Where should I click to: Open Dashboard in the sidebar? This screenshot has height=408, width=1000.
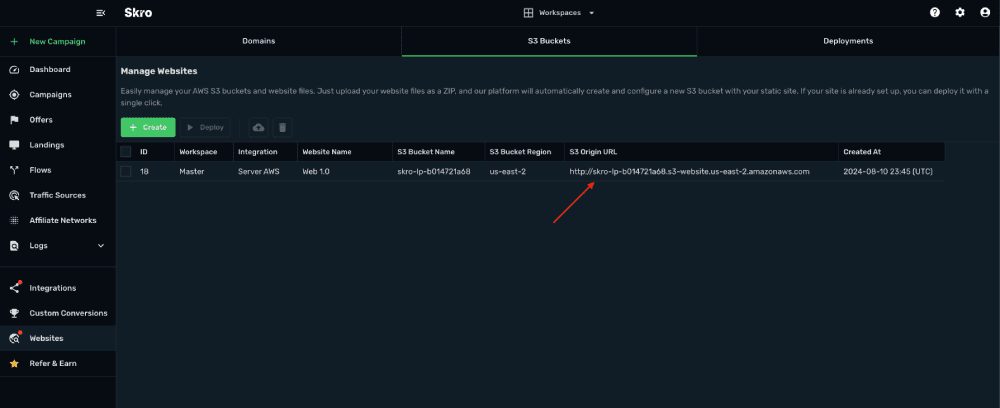coord(50,69)
